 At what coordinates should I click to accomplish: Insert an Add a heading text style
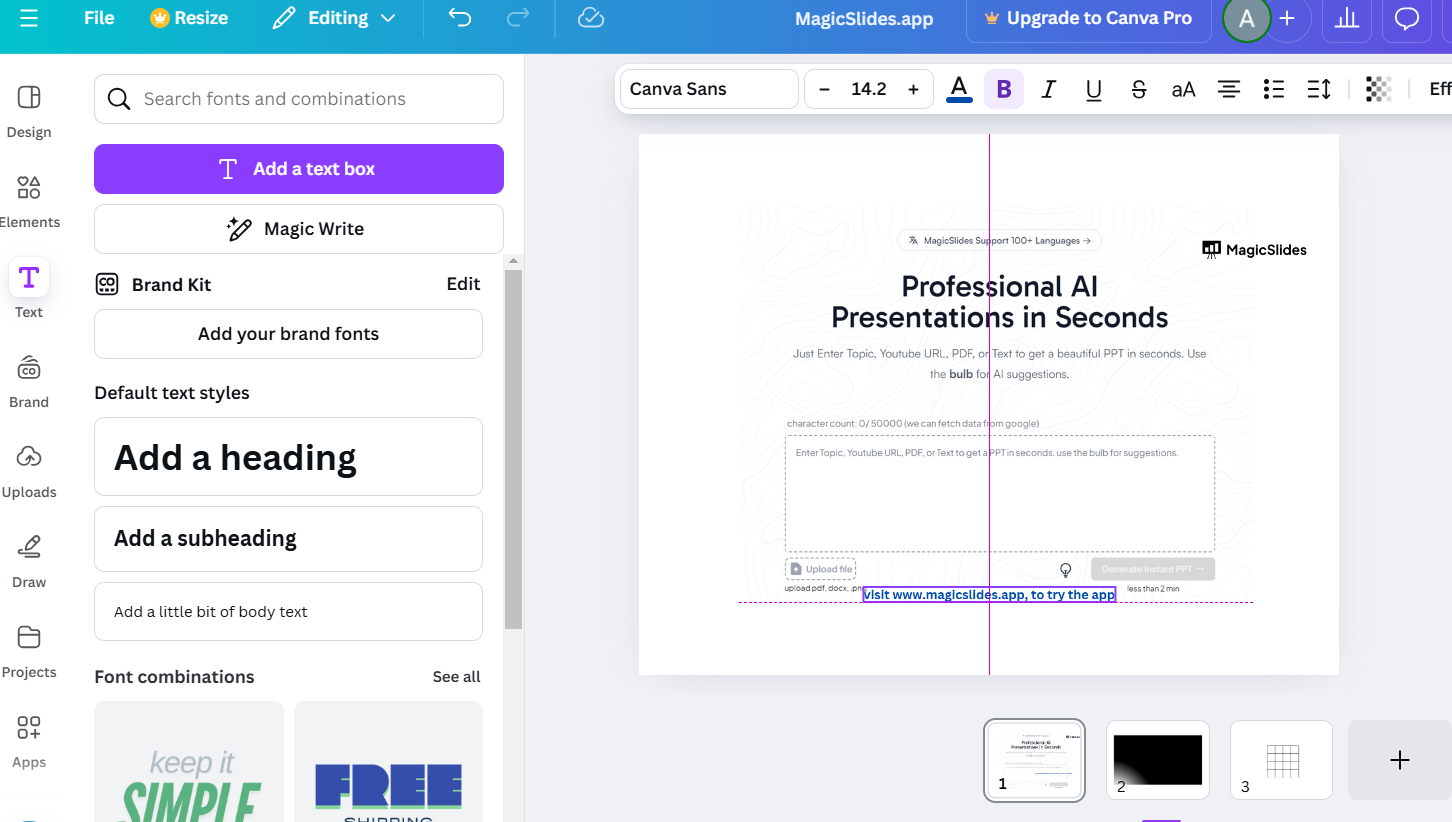288,457
